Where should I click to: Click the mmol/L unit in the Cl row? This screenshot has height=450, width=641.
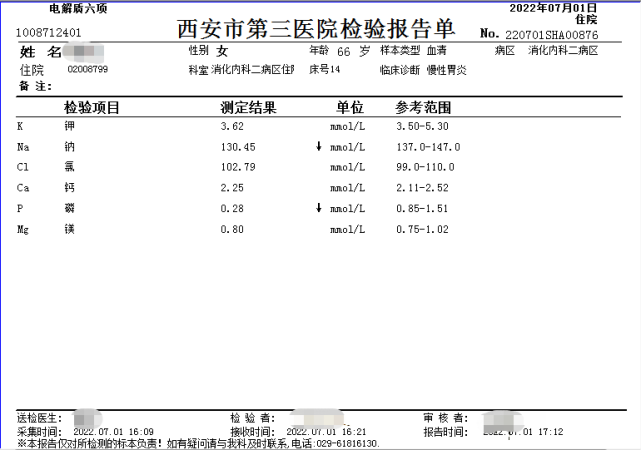click(x=347, y=168)
